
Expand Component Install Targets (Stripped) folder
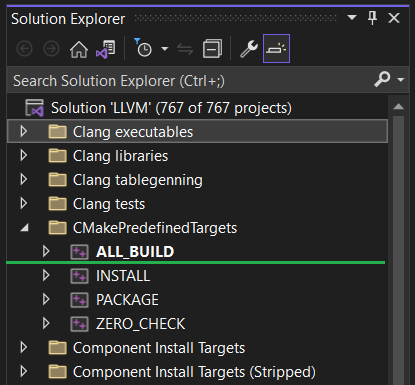click(x=23, y=371)
